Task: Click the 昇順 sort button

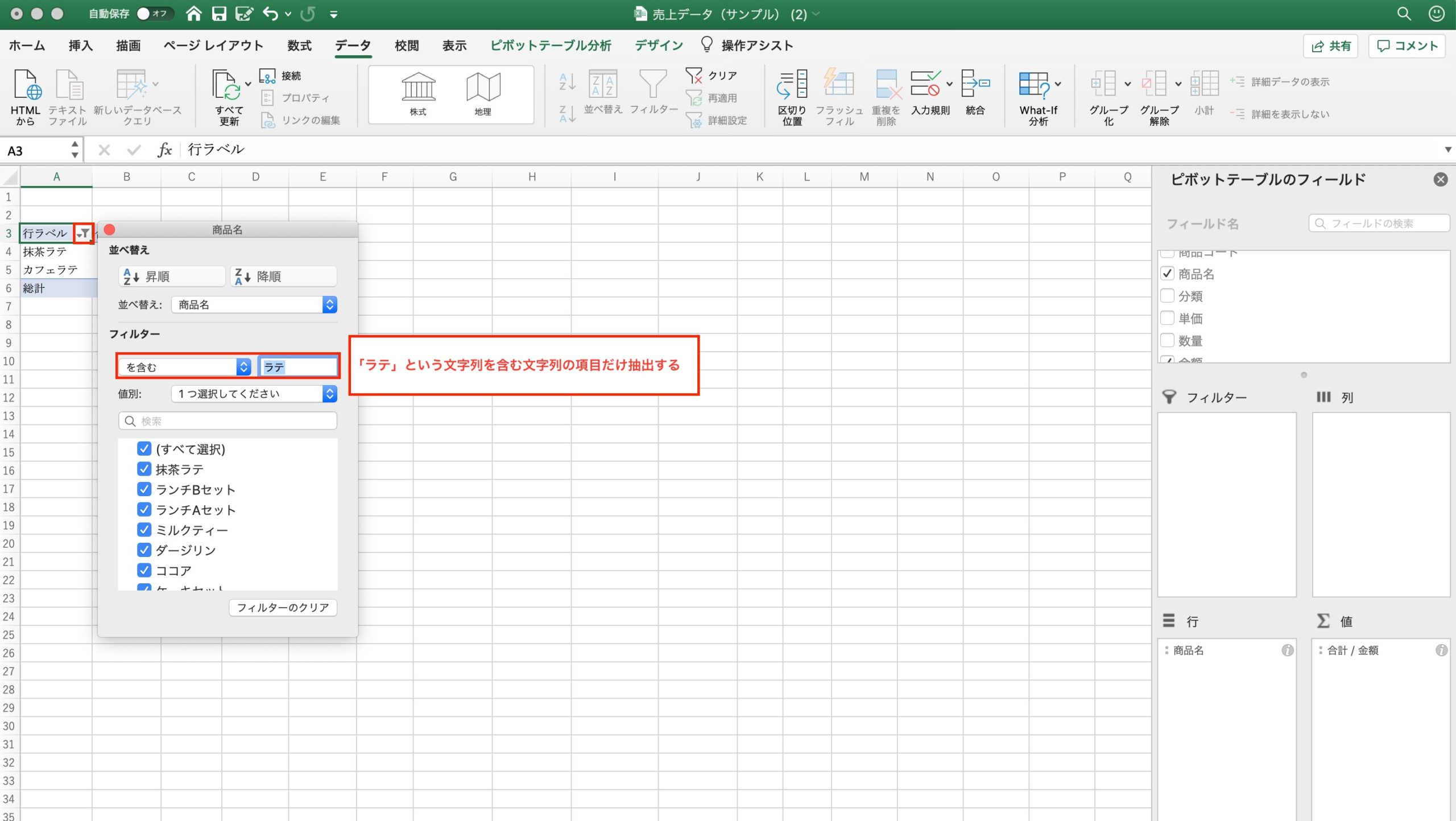Action: [172, 277]
